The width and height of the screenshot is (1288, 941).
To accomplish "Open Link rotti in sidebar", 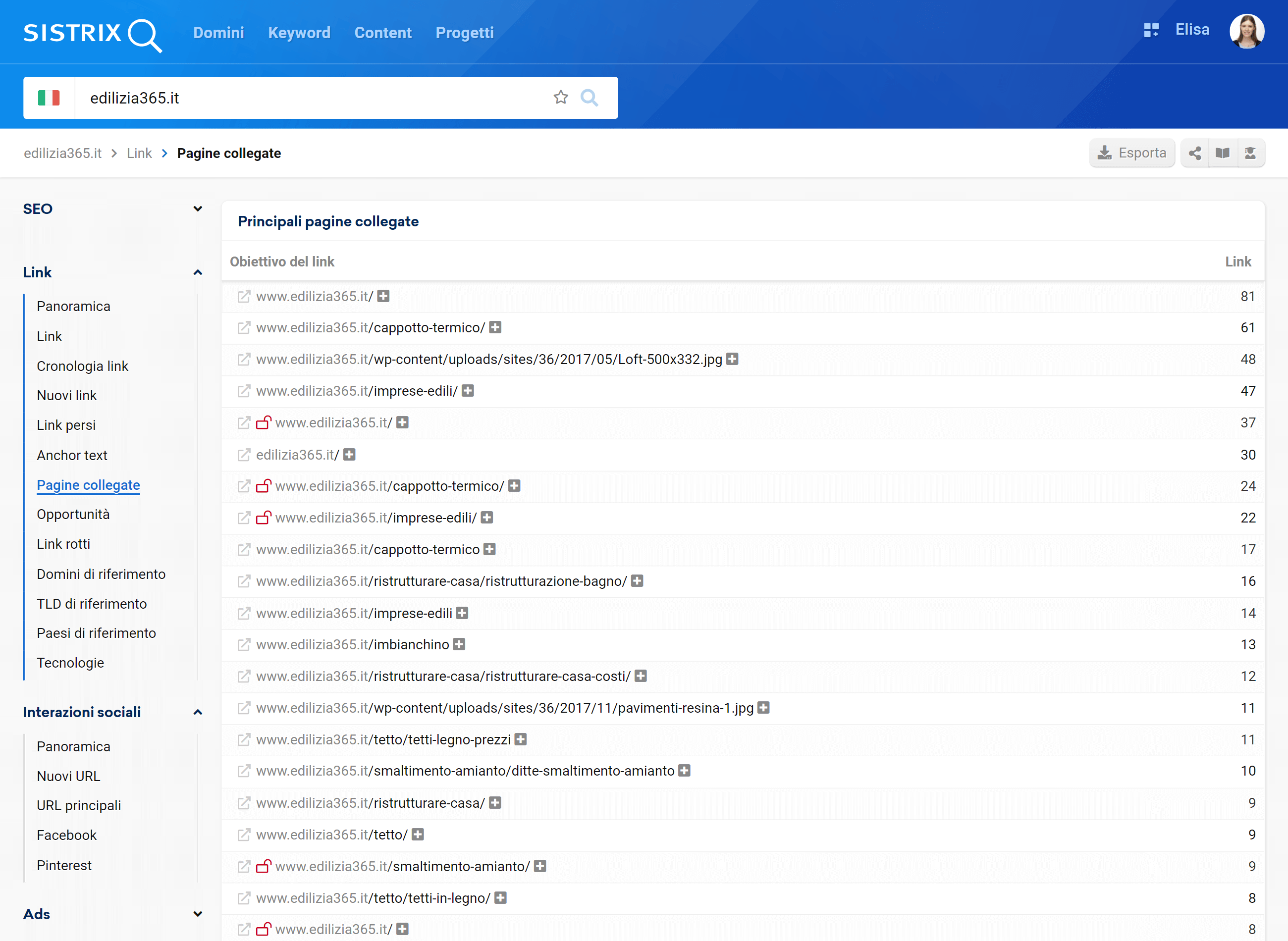I will pos(63,544).
